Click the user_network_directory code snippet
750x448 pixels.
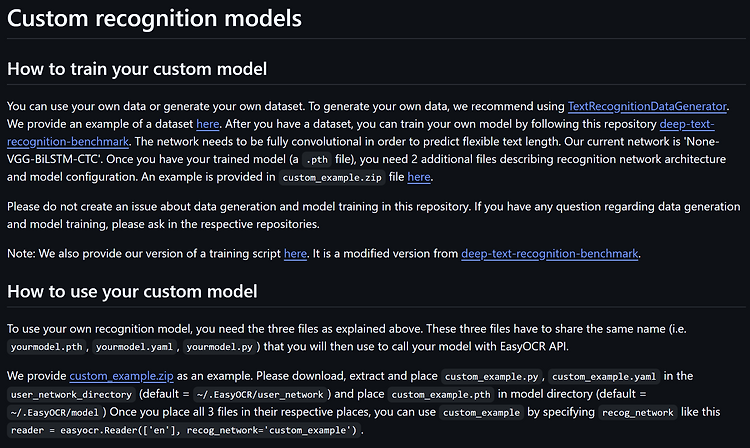[71, 394]
